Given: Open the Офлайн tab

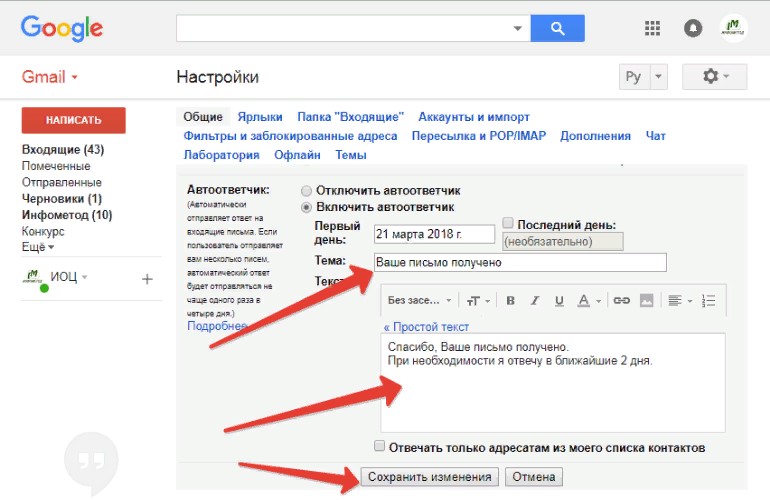Looking at the screenshot, I should tap(297, 155).
